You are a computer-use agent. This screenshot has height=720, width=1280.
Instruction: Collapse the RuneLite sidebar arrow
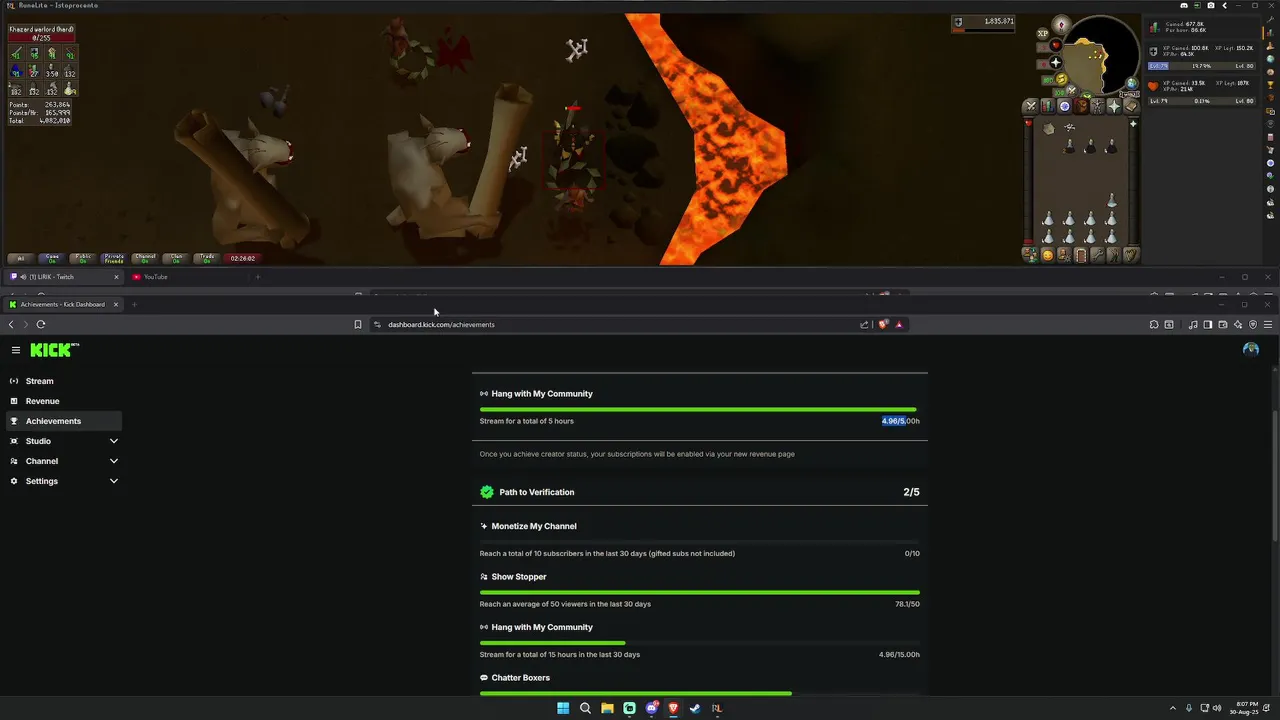[x=1225, y=5]
